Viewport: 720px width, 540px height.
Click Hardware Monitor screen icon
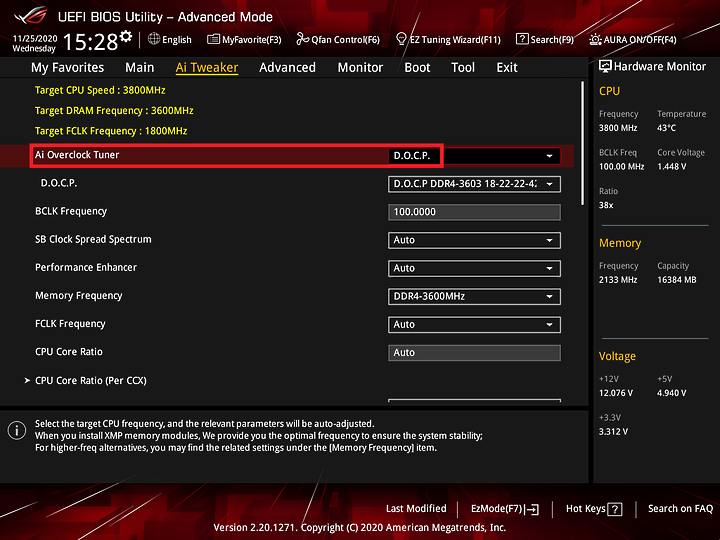pos(605,67)
